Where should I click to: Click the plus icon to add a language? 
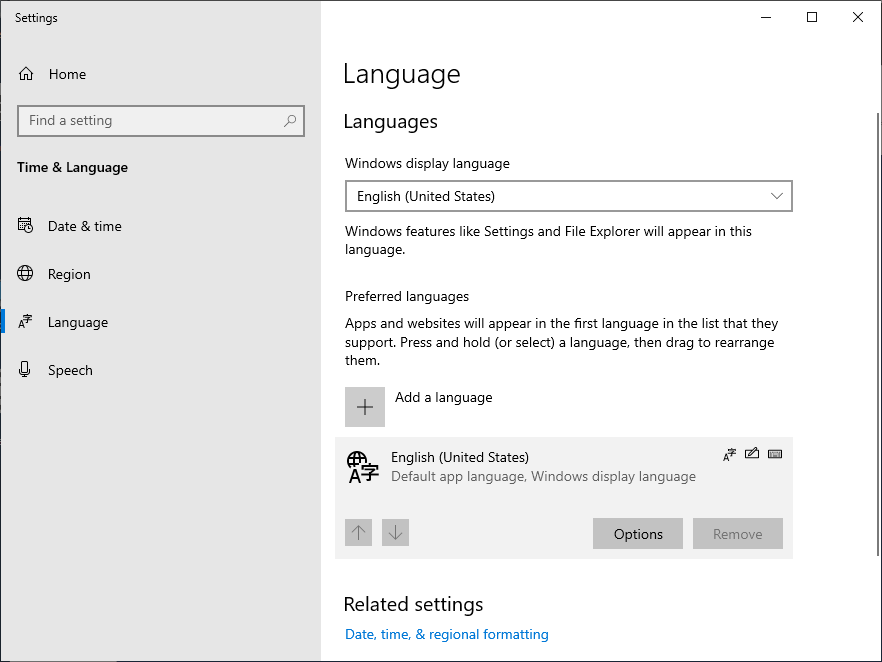(365, 407)
